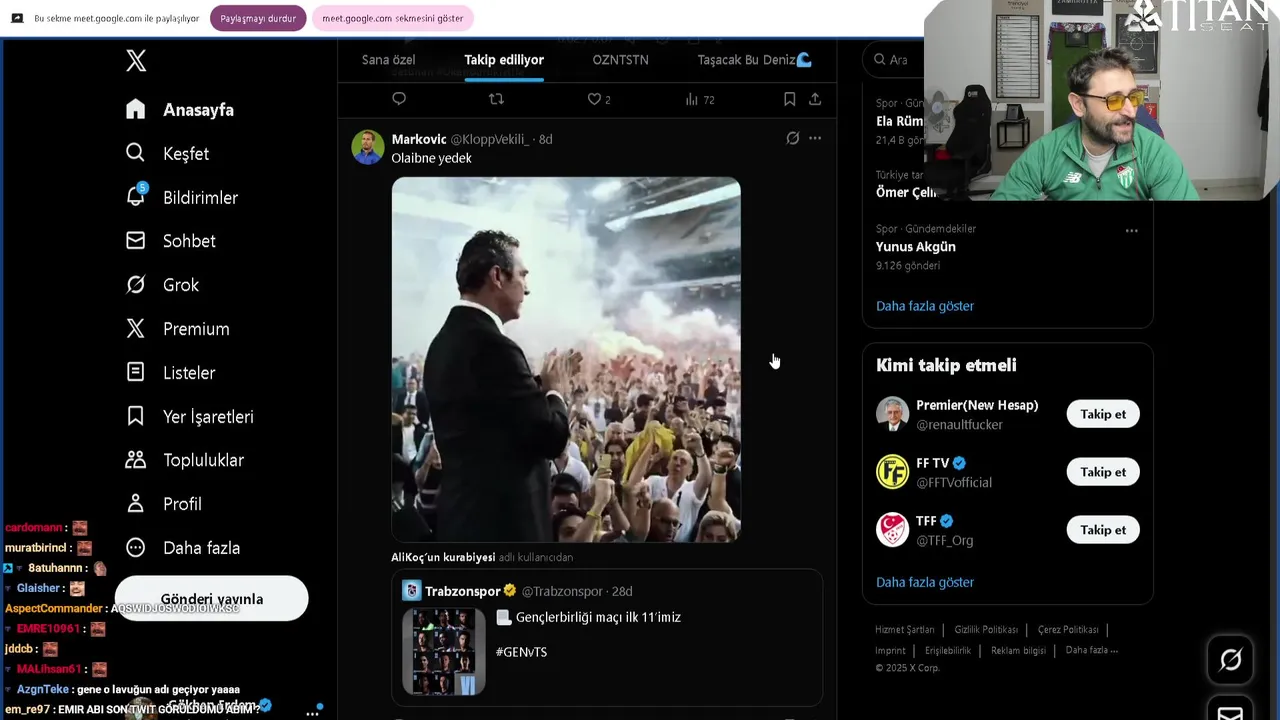Open more options on Markovic's post

point(815,139)
